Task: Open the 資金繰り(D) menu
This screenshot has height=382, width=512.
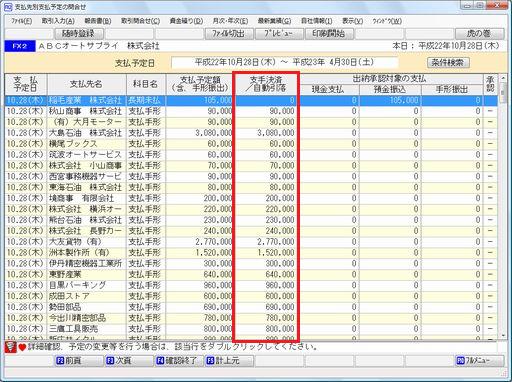Action: point(186,21)
